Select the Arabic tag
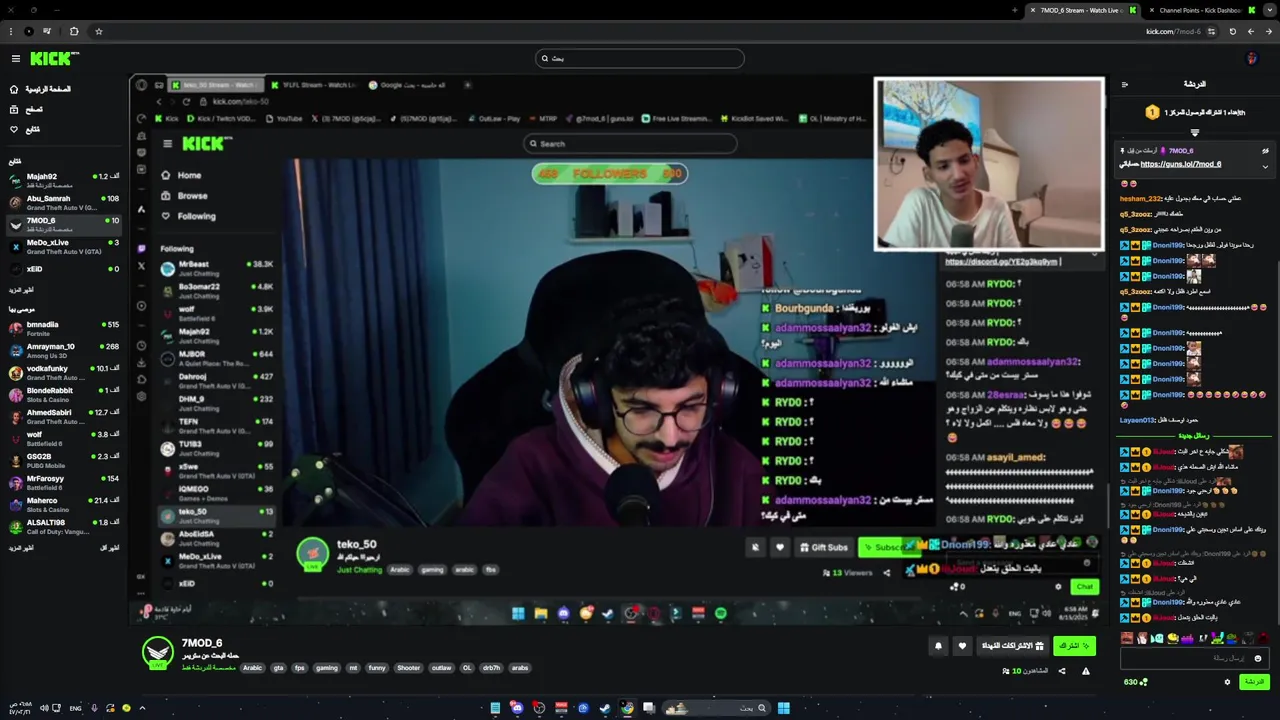The width and height of the screenshot is (1280, 720). 252,668
